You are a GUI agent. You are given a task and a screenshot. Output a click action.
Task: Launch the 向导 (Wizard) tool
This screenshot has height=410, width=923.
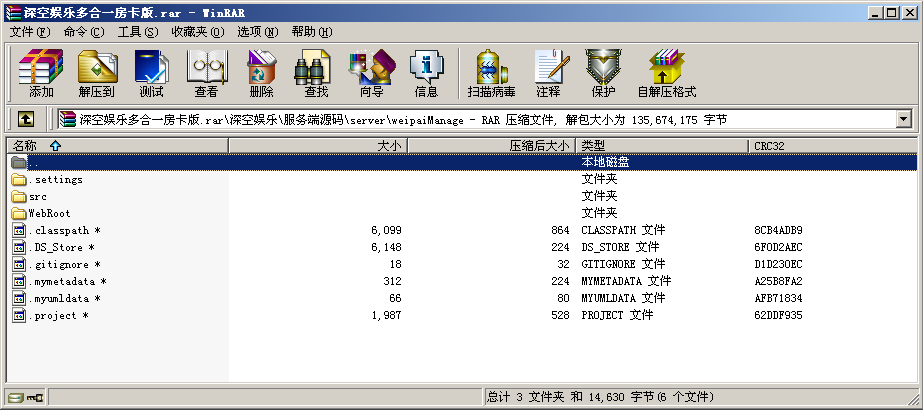(371, 74)
